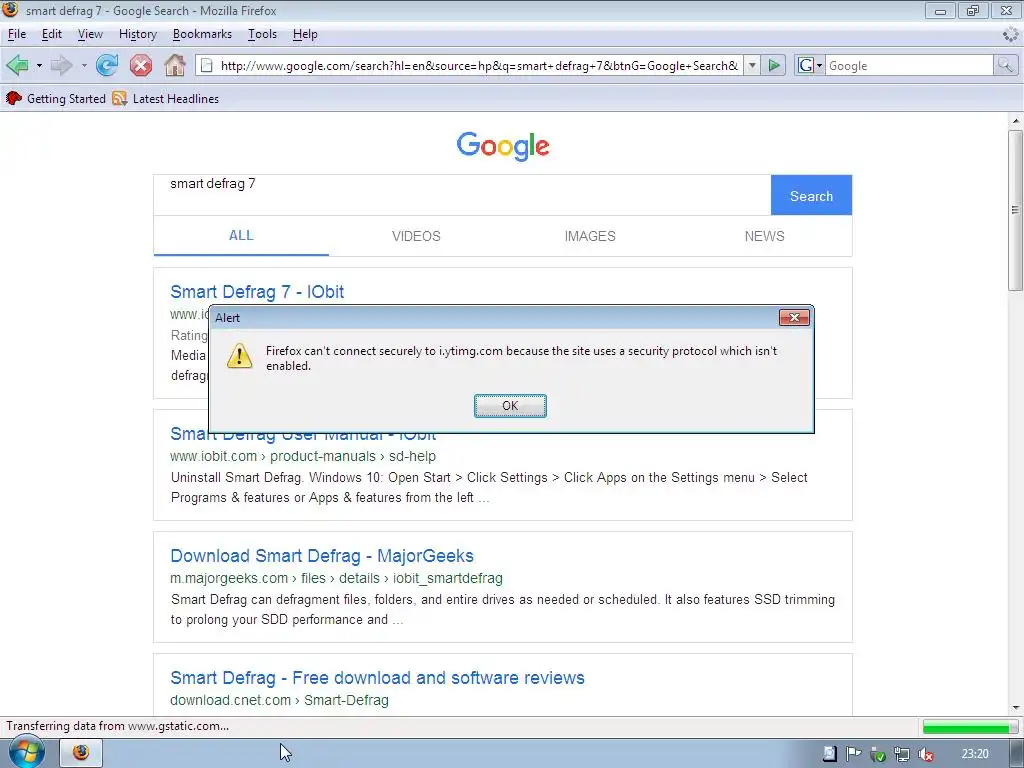Click the scrollbar up arrow
This screenshot has width=1024, height=768.
1015,121
